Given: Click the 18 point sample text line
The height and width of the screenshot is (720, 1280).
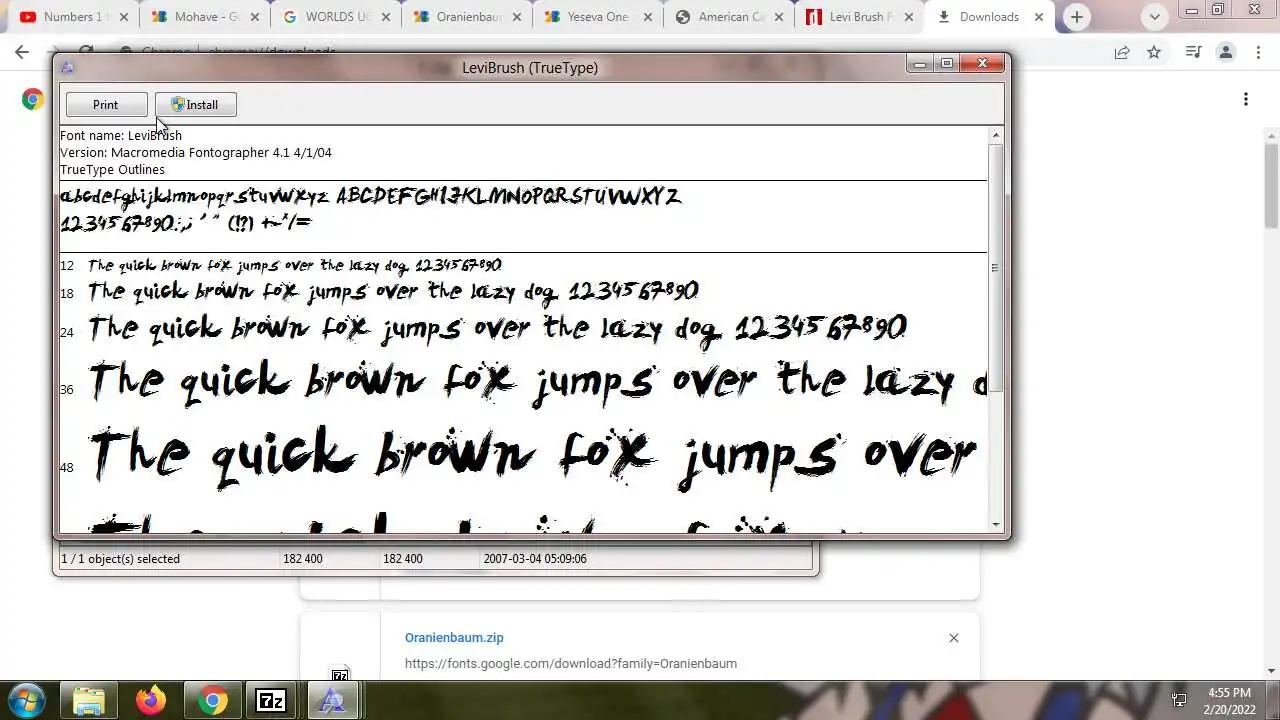Looking at the screenshot, I should coord(393,292).
